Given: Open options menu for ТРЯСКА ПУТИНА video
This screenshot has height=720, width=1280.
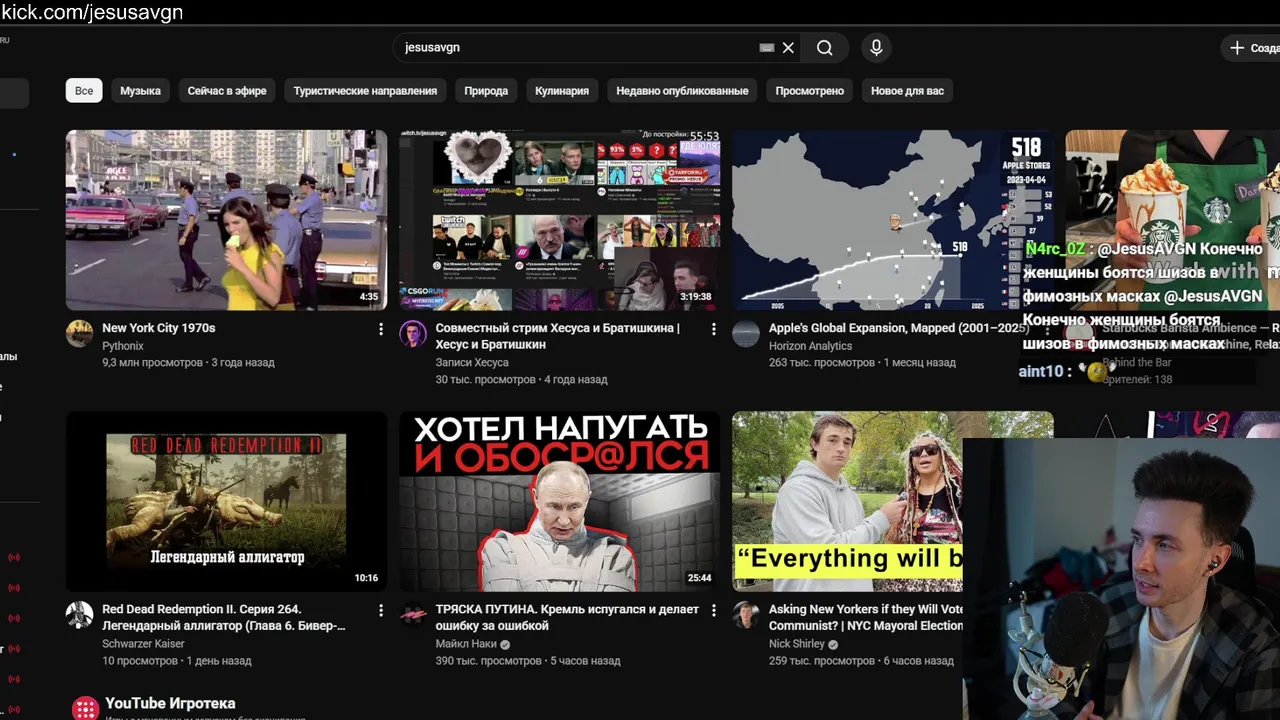Looking at the screenshot, I should 713,610.
